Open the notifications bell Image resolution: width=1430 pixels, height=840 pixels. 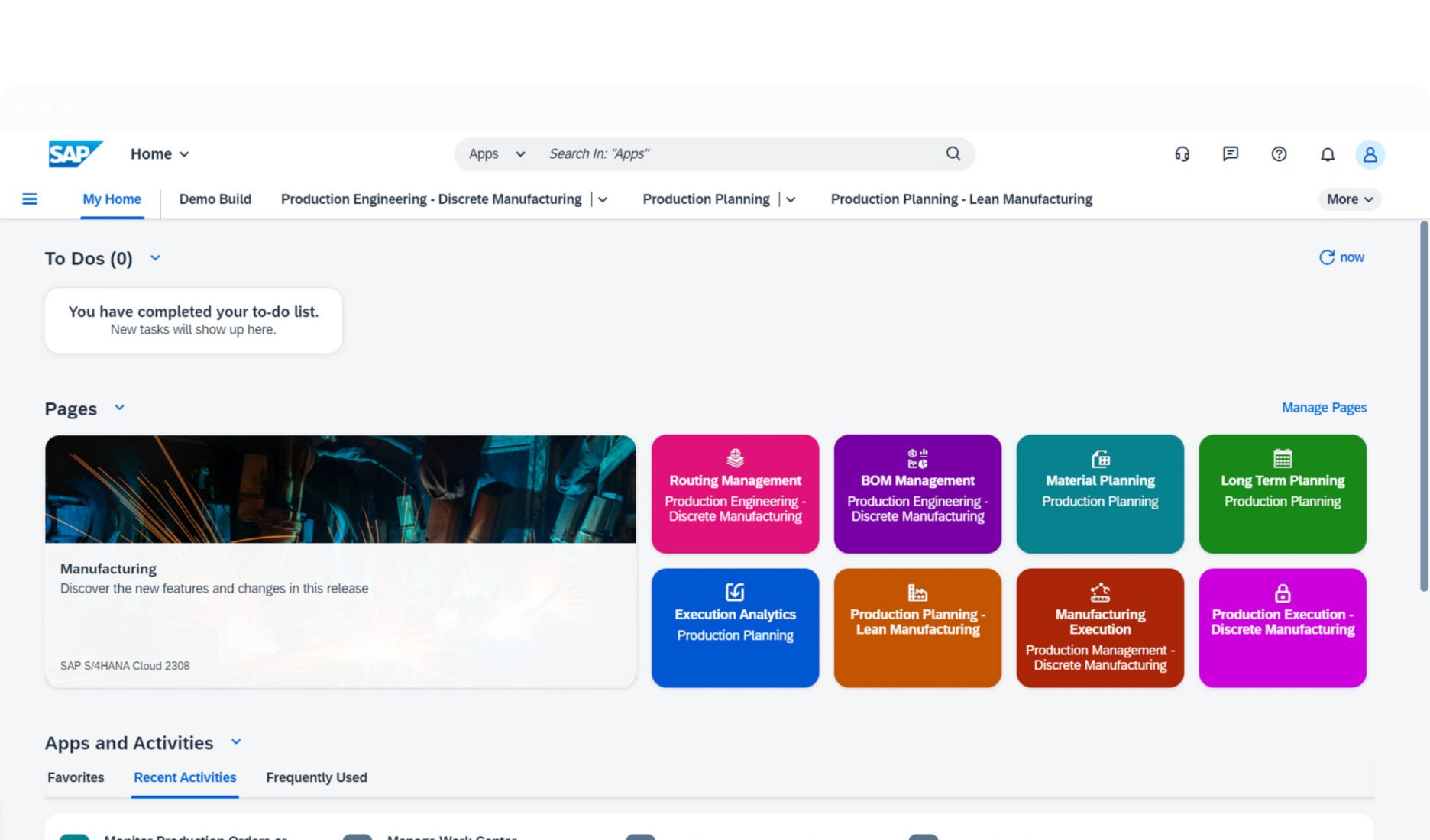[1328, 154]
